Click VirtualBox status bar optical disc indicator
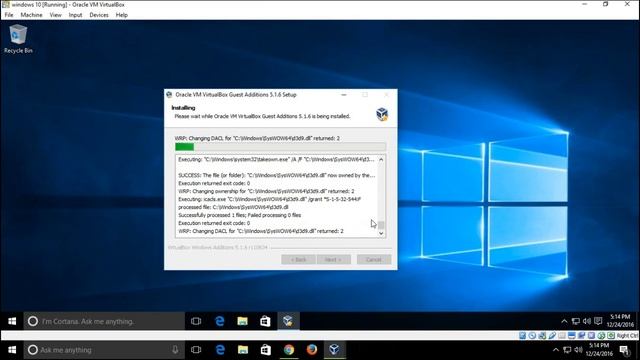The image size is (640, 360). coord(532,336)
